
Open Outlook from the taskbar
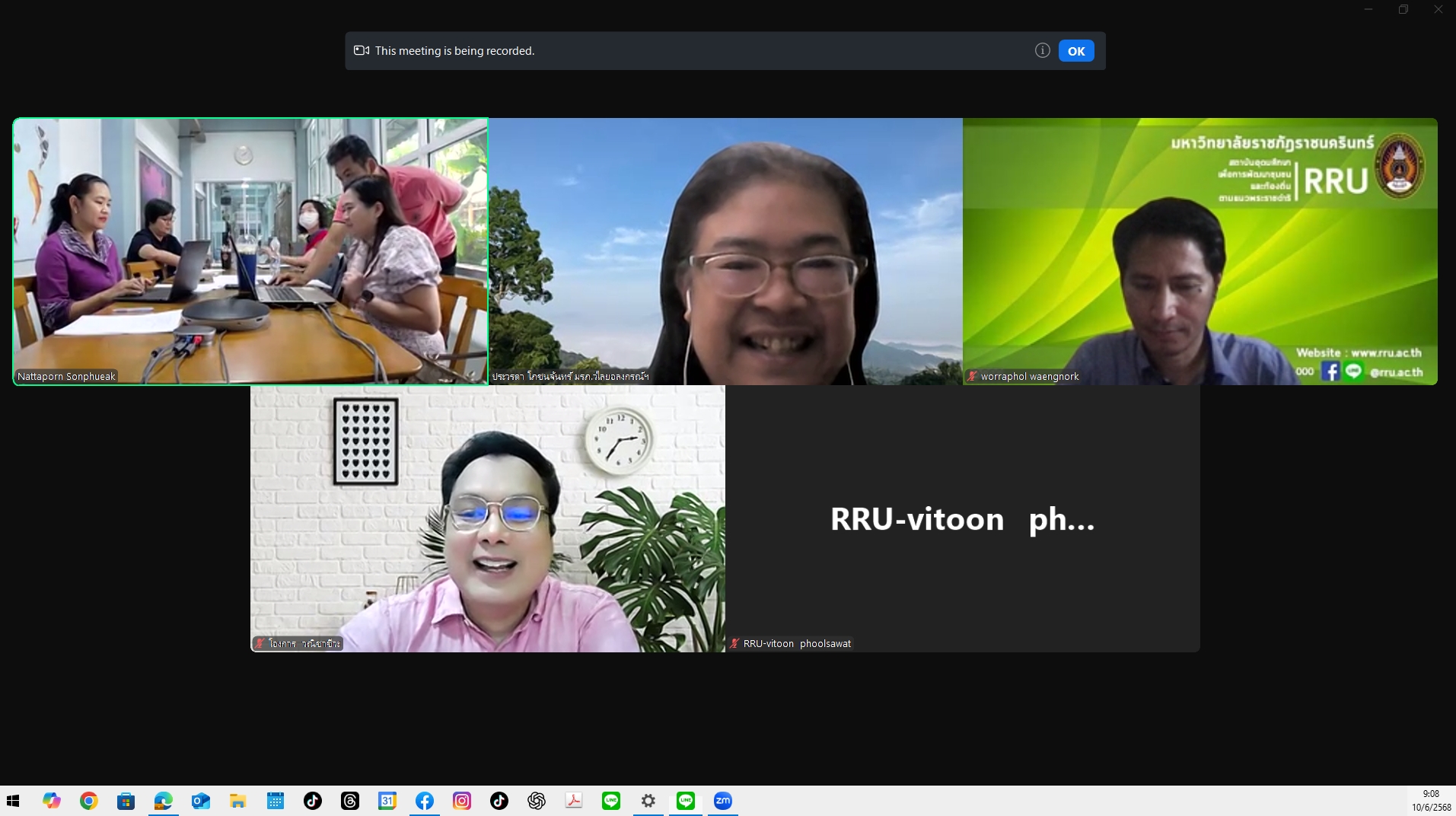[x=201, y=801]
